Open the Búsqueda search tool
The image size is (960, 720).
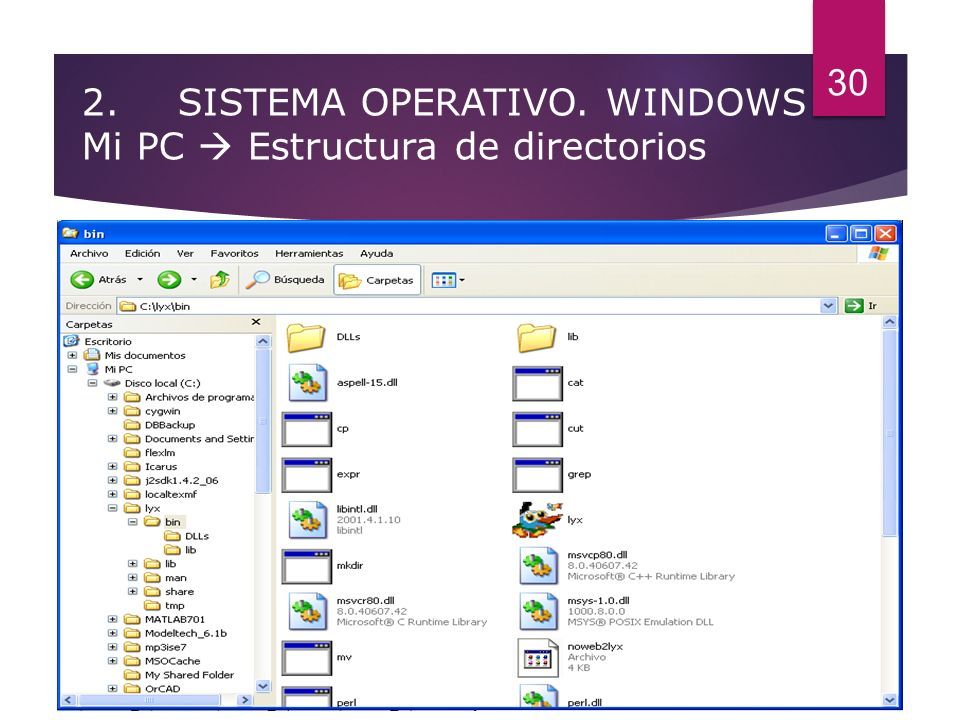285,280
